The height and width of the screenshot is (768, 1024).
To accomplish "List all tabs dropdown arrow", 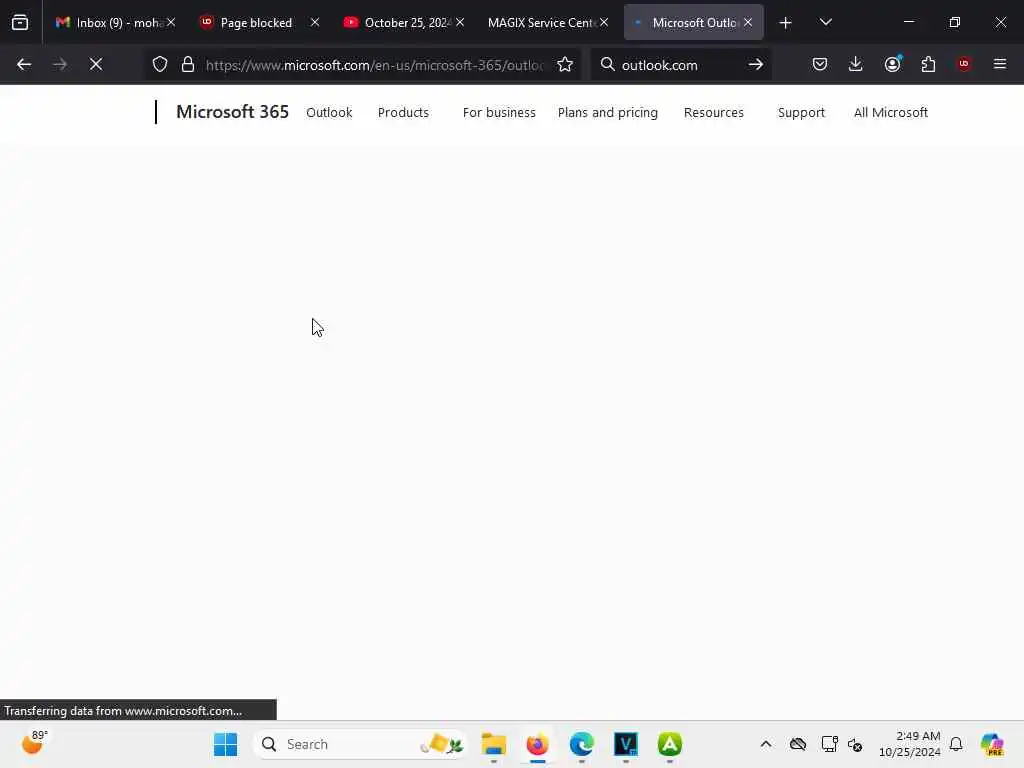I will 825,22.
